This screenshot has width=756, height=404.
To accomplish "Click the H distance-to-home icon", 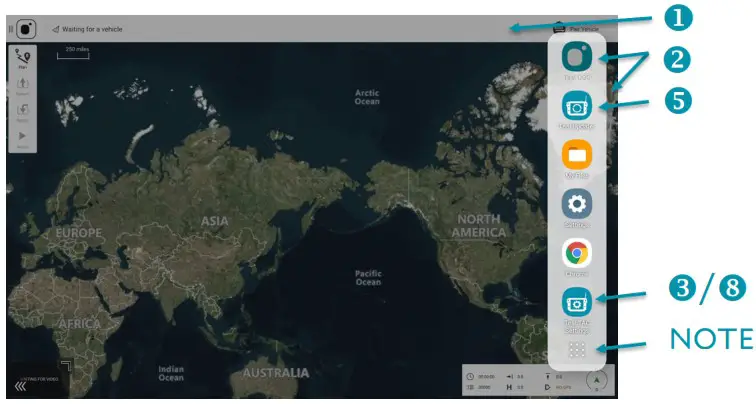I will [509, 387].
